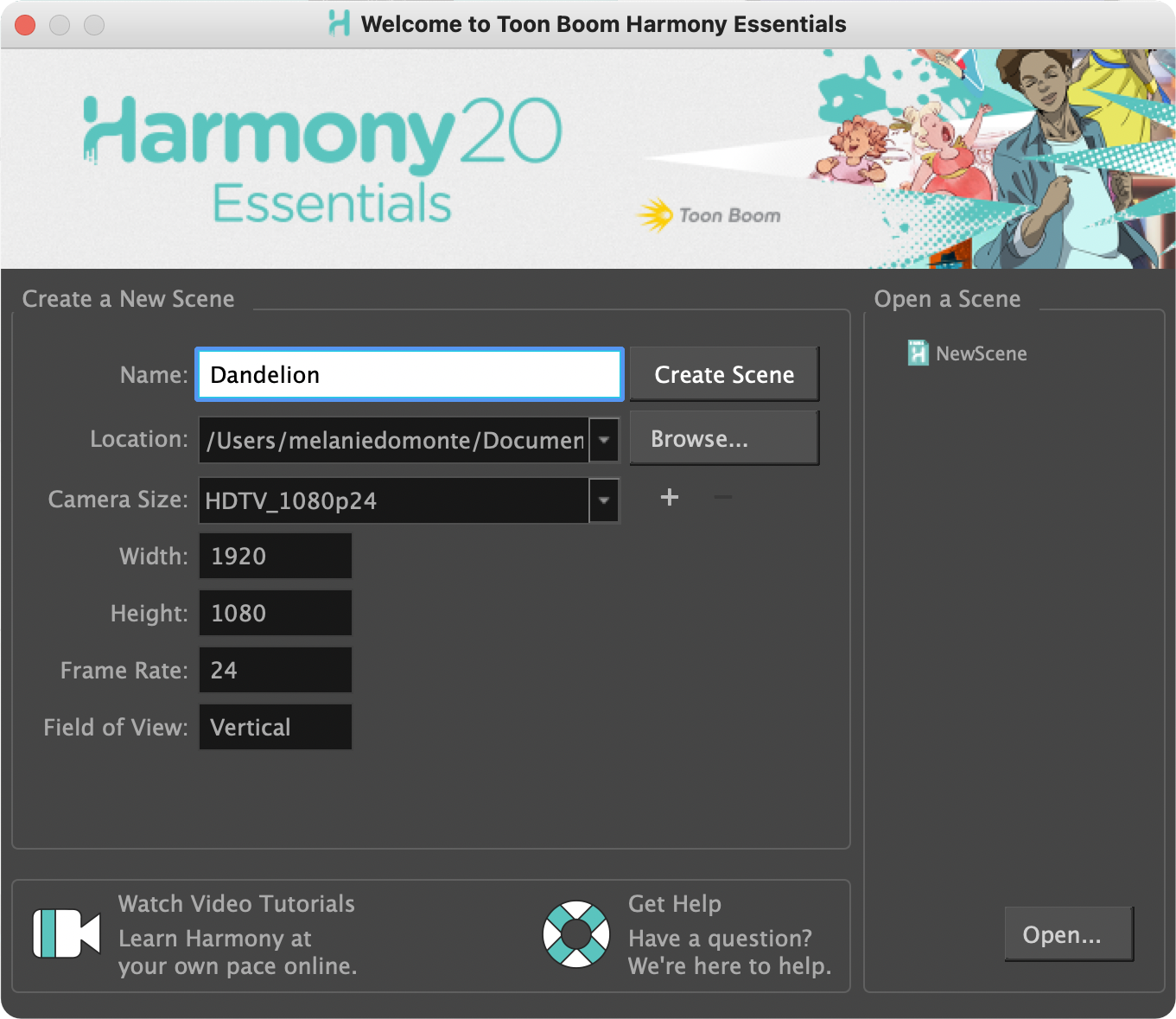This screenshot has height=1019, width=1176.
Task: Click the Watch Video Tutorials link
Action: (x=236, y=904)
